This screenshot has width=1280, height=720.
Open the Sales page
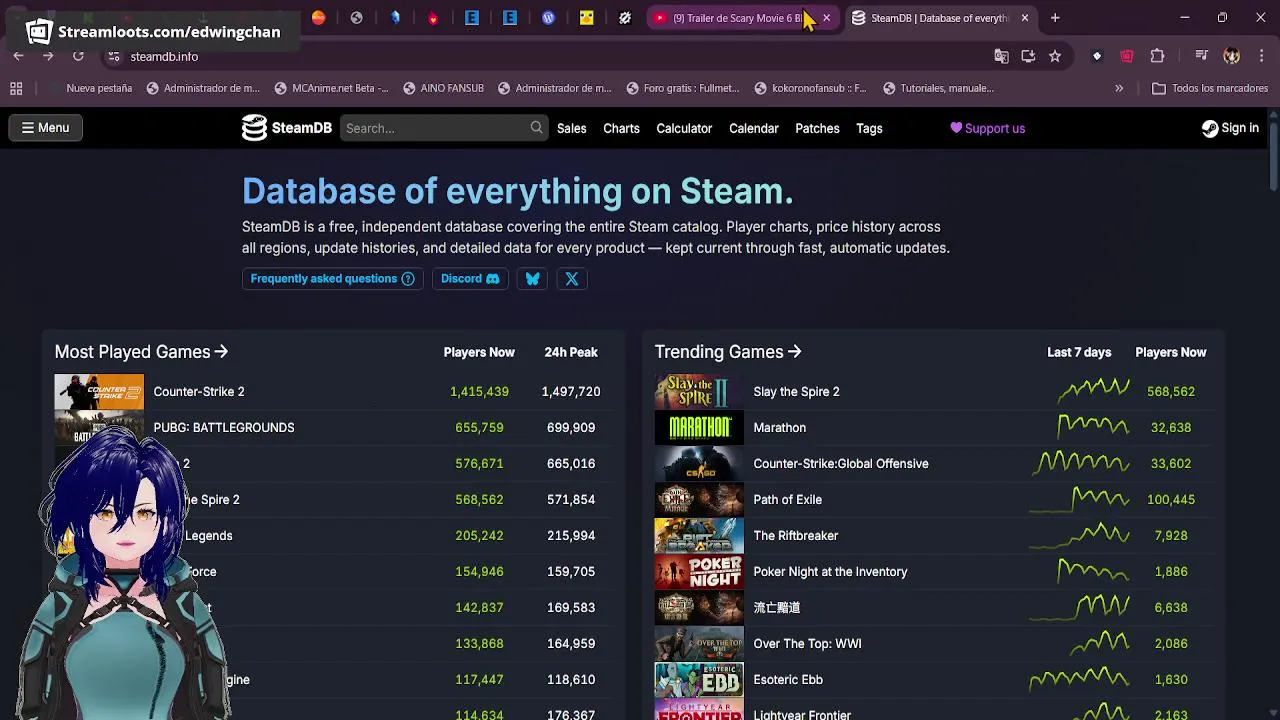[572, 128]
